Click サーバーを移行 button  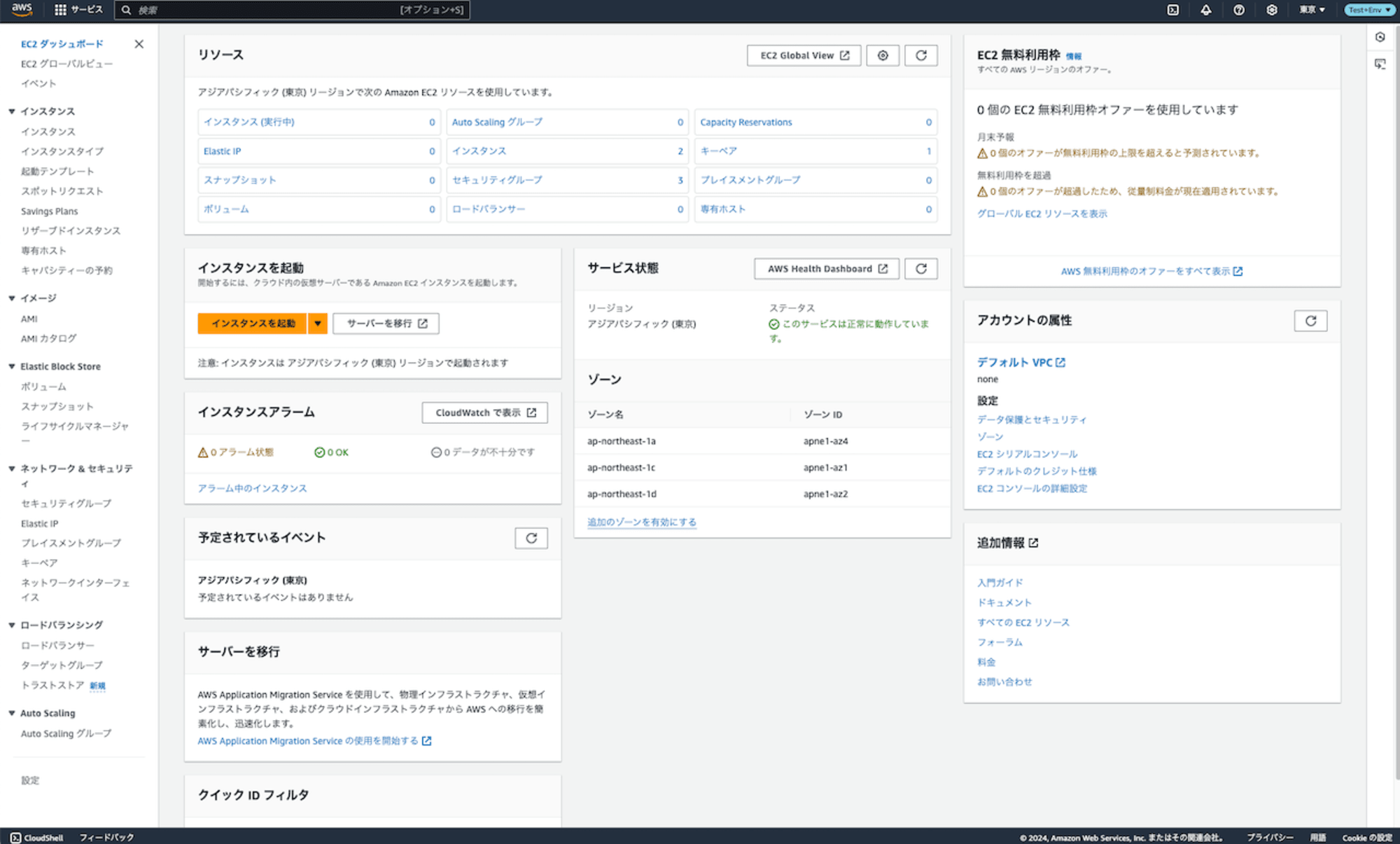(x=386, y=324)
